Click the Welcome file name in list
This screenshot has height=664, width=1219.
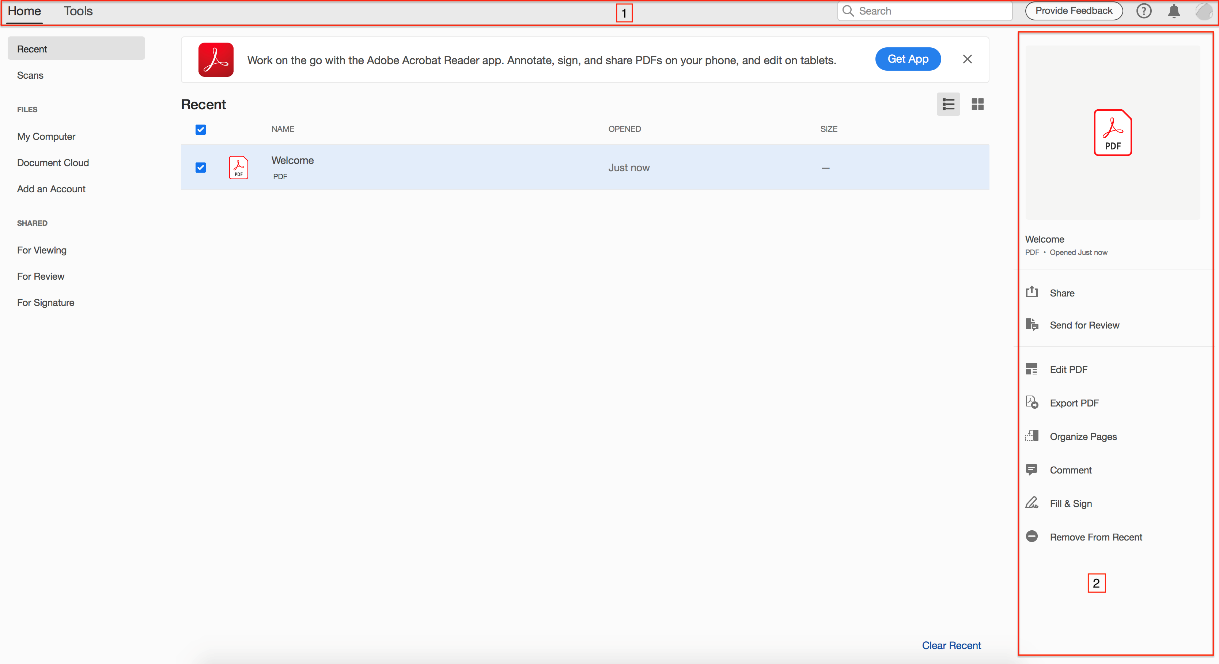(x=293, y=160)
